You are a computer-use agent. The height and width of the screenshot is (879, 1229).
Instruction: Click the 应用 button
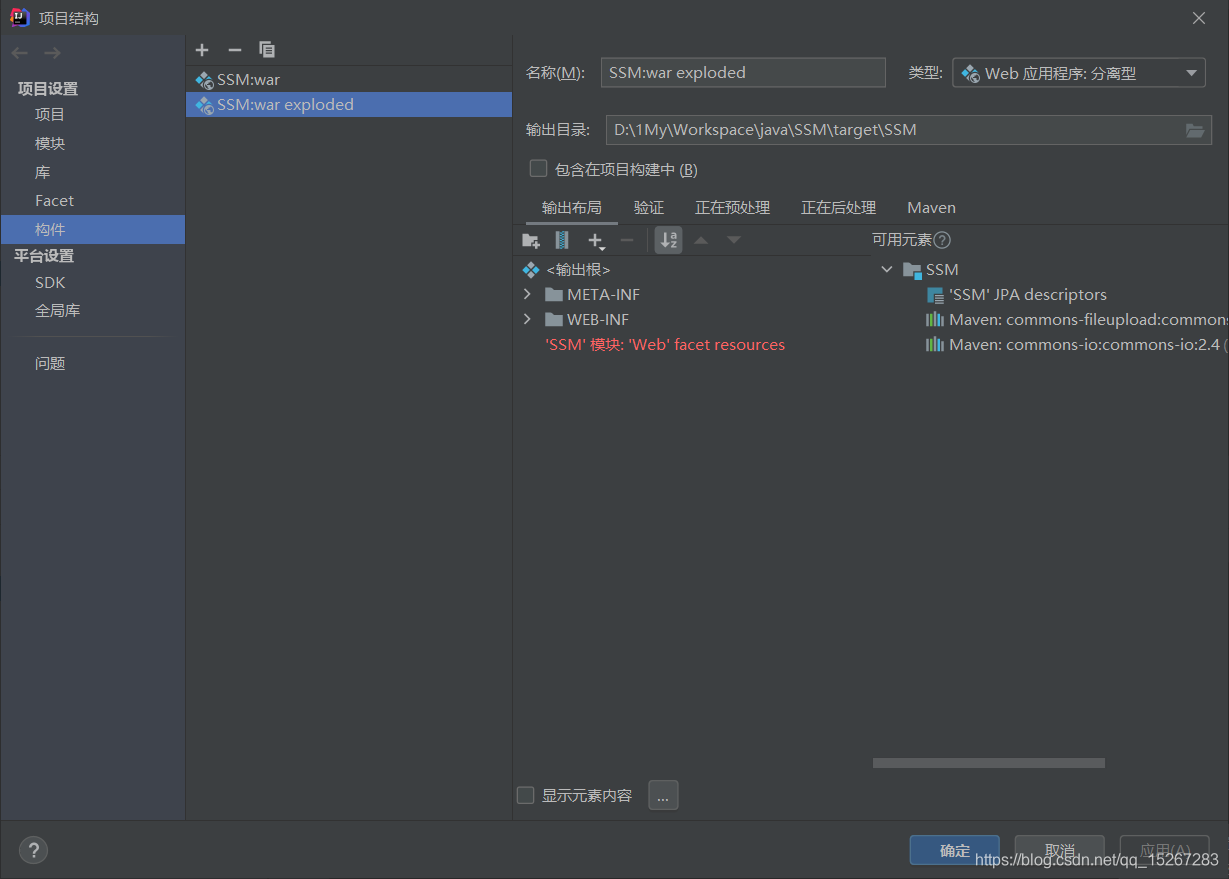(1165, 851)
